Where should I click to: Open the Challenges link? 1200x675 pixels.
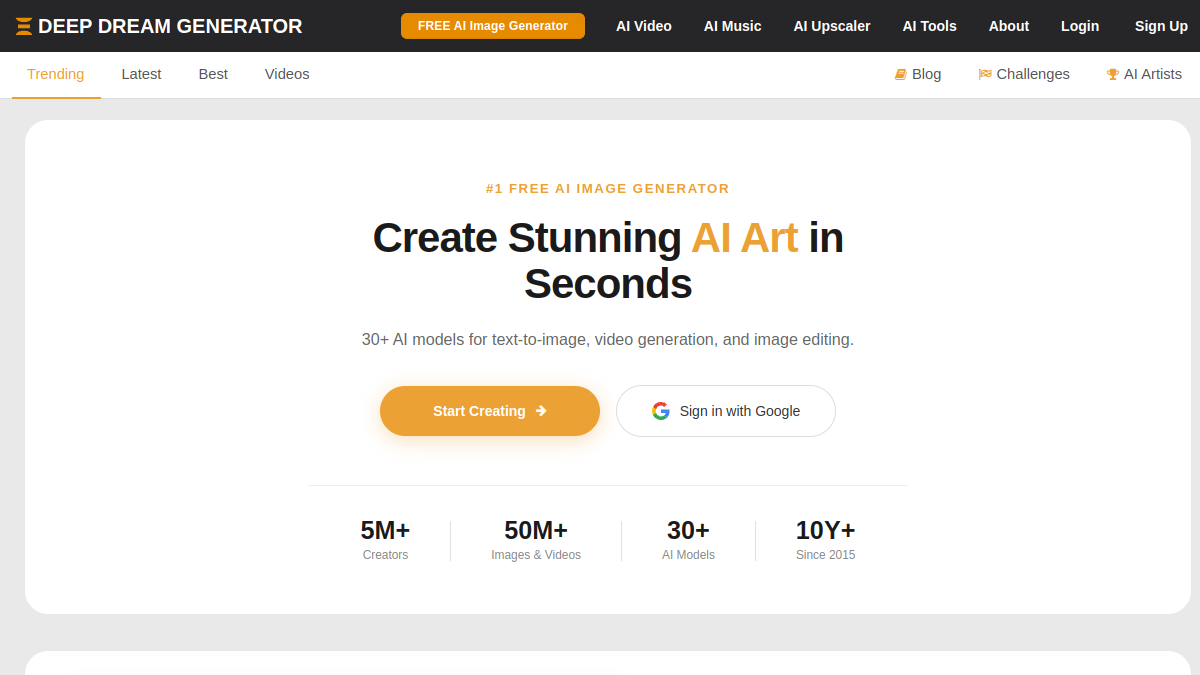pos(1024,74)
